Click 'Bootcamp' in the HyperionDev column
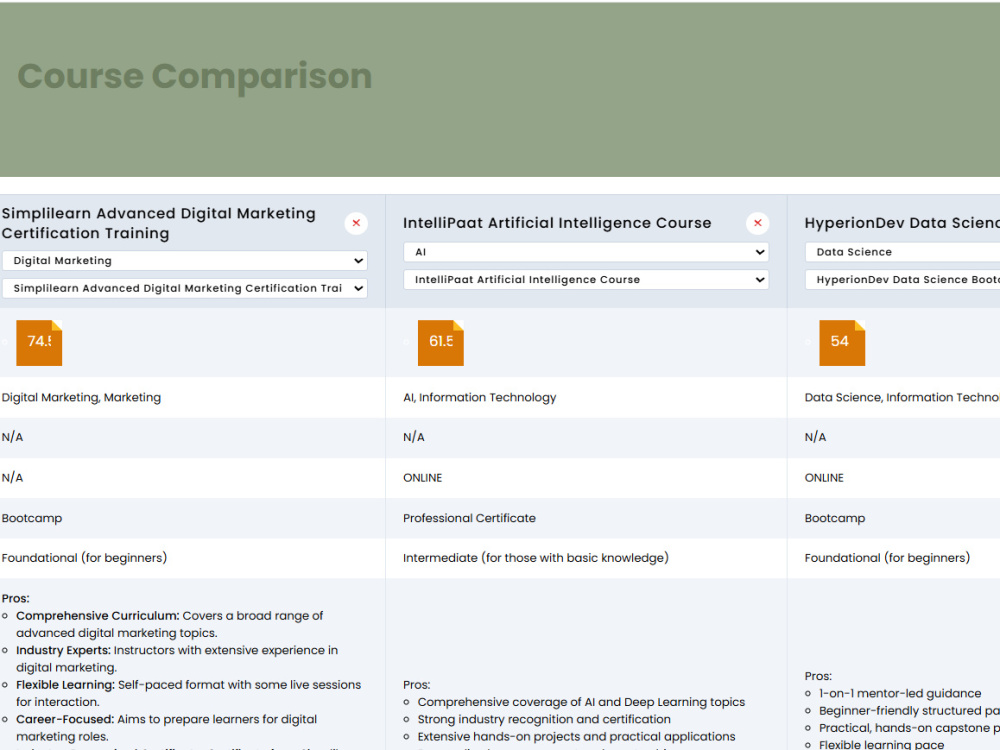 (x=835, y=518)
